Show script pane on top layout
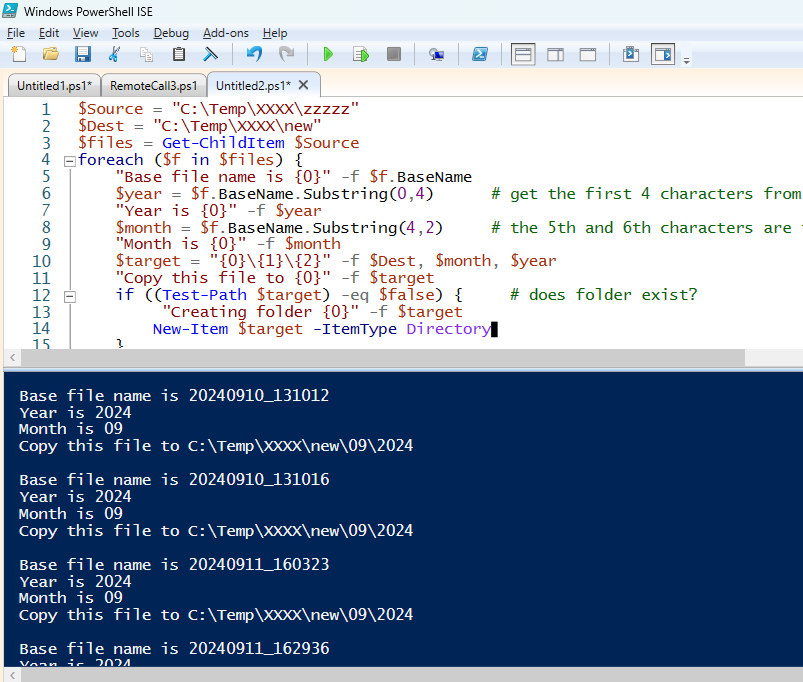Screen dimensions: 803x682 (523, 54)
